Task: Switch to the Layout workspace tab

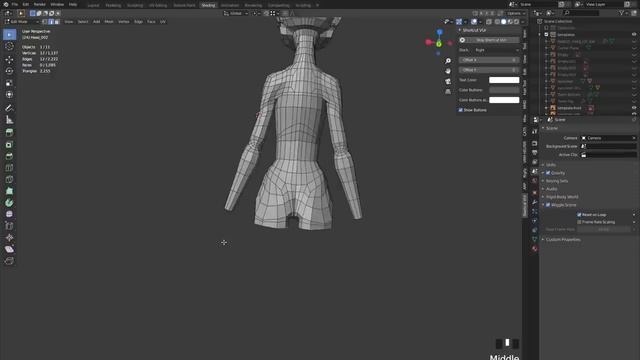Action: 93,5
